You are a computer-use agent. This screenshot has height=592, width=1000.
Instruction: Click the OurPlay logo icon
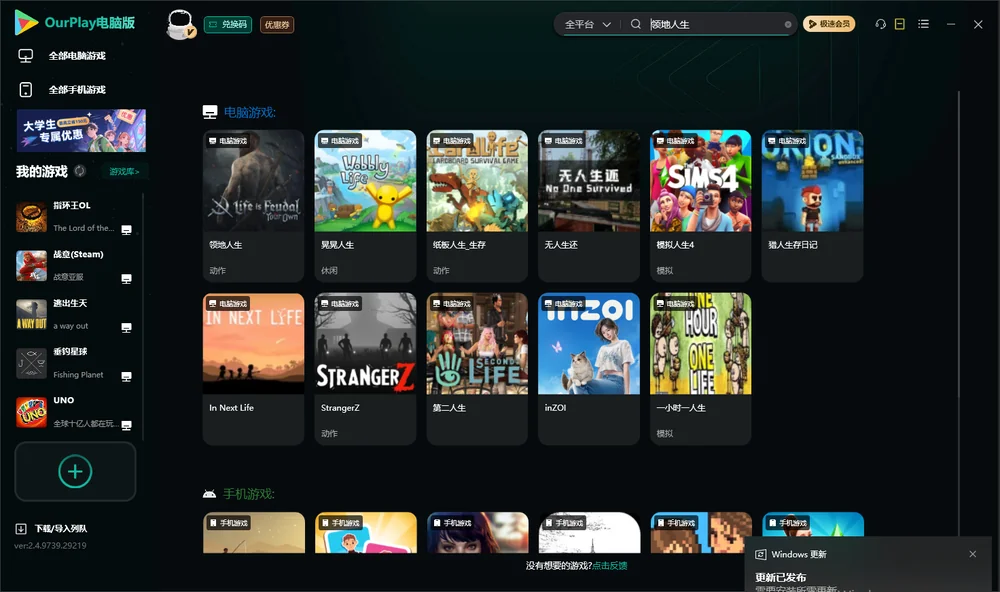coord(26,23)
